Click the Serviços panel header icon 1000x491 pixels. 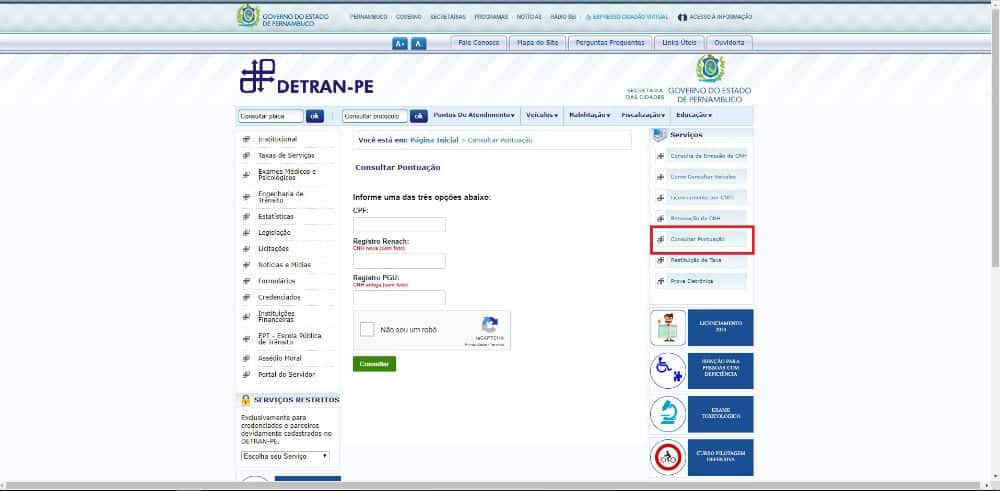pyautogui.click(x=659, y=135)
